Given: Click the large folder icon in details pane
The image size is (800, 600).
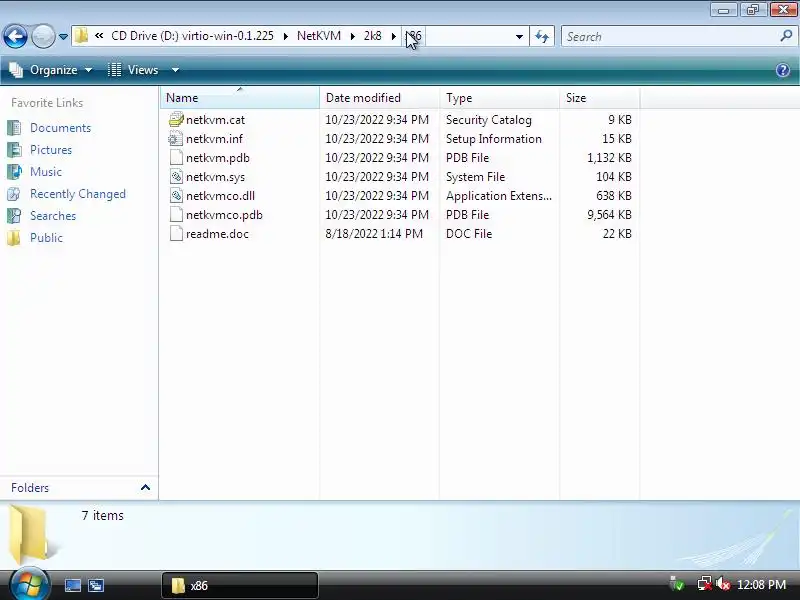Looking at the screenshot, I should coord(31,535).
